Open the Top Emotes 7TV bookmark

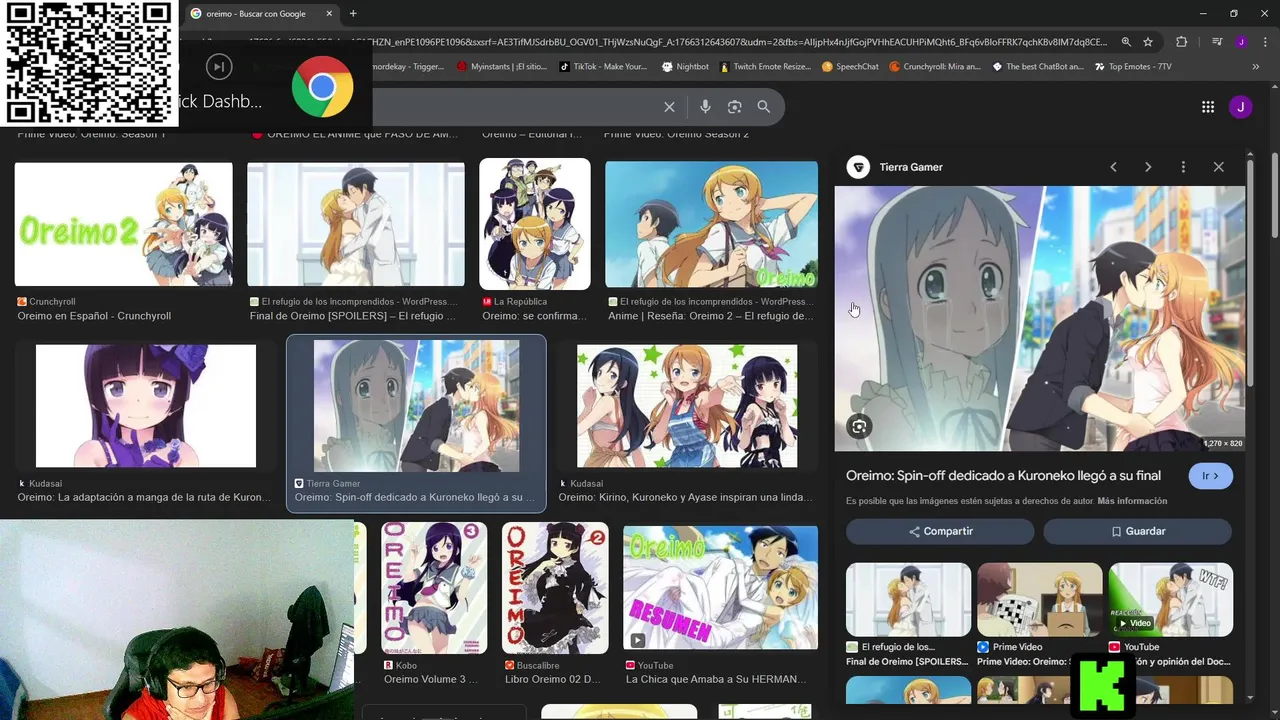pyautogui.click(x=1133, y=67)
